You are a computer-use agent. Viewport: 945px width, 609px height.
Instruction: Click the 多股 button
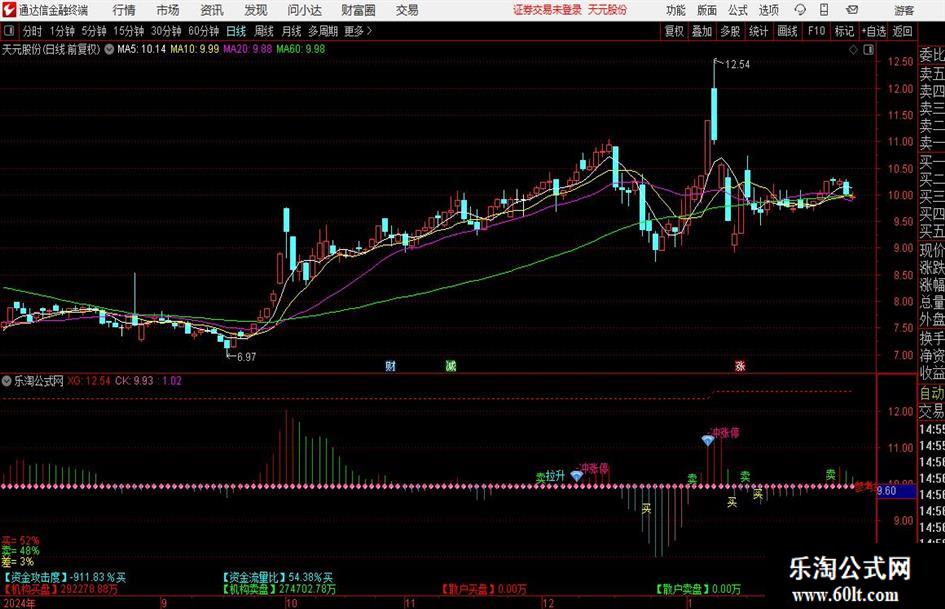click(730, 31)
